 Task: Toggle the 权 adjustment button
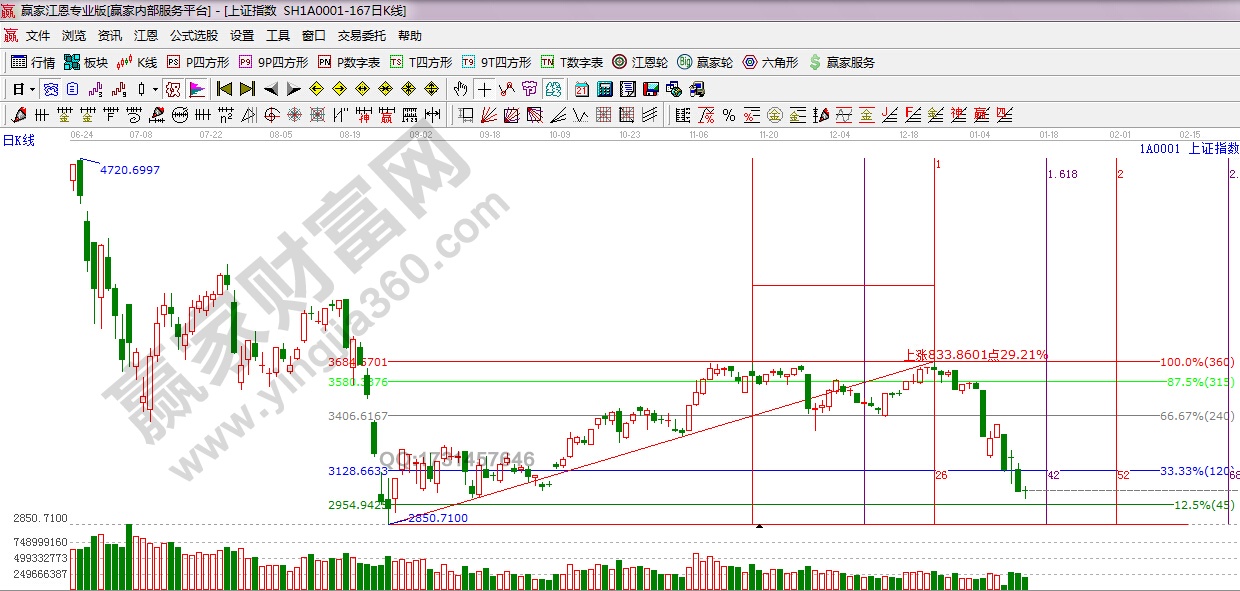pos(173,89)
